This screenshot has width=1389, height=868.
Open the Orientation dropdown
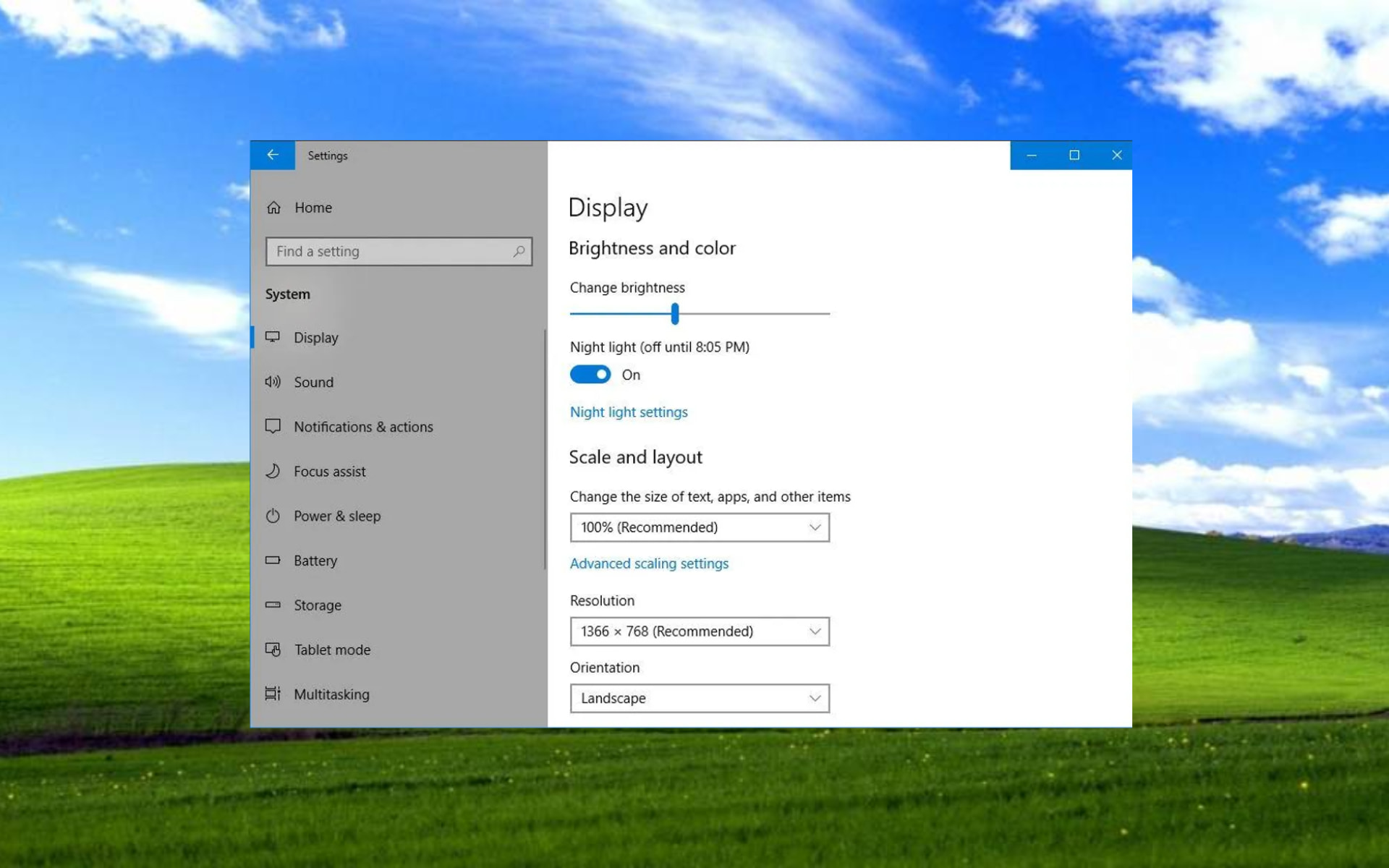700,698
